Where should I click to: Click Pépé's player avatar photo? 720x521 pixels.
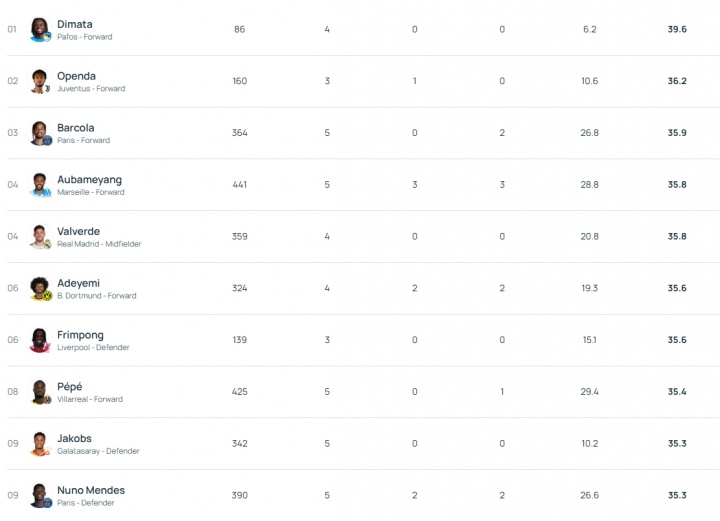coord(40,392)
